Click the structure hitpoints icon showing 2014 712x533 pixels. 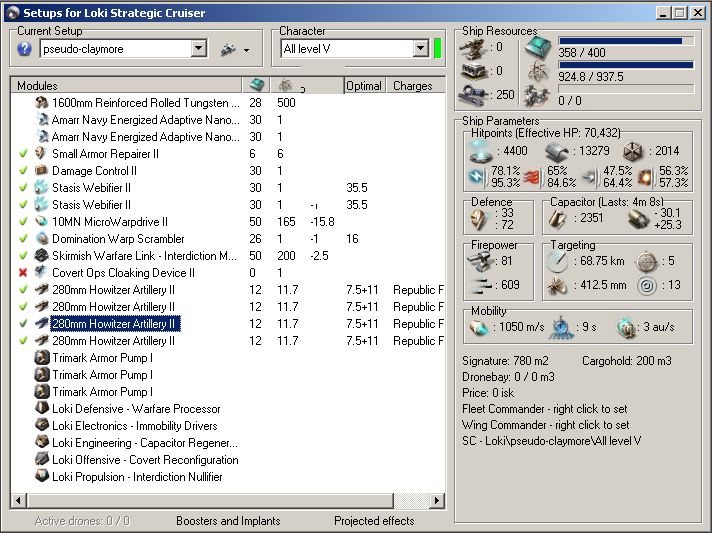point(633,152)
